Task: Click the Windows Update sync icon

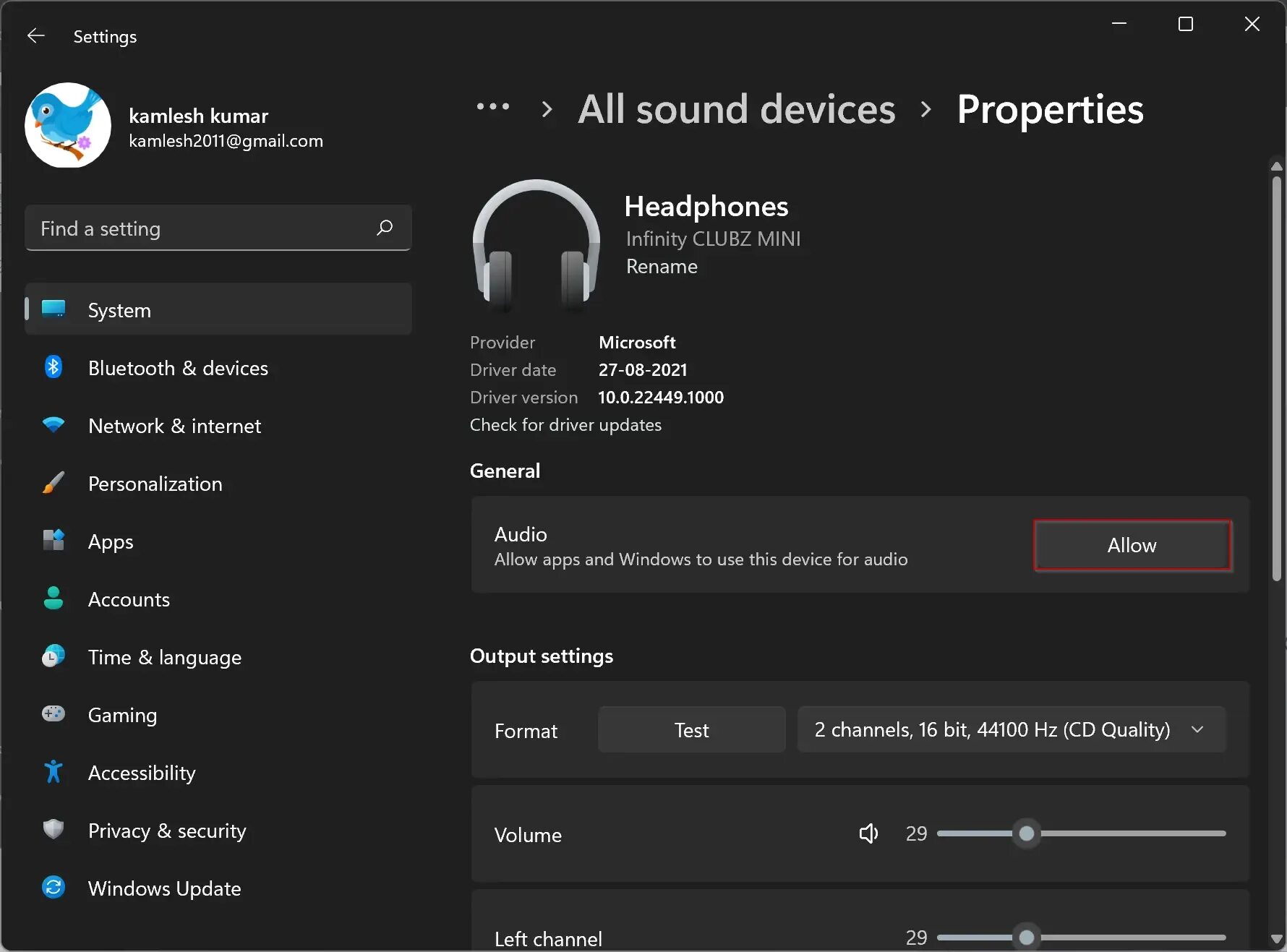Action: [x=54, y=888]
